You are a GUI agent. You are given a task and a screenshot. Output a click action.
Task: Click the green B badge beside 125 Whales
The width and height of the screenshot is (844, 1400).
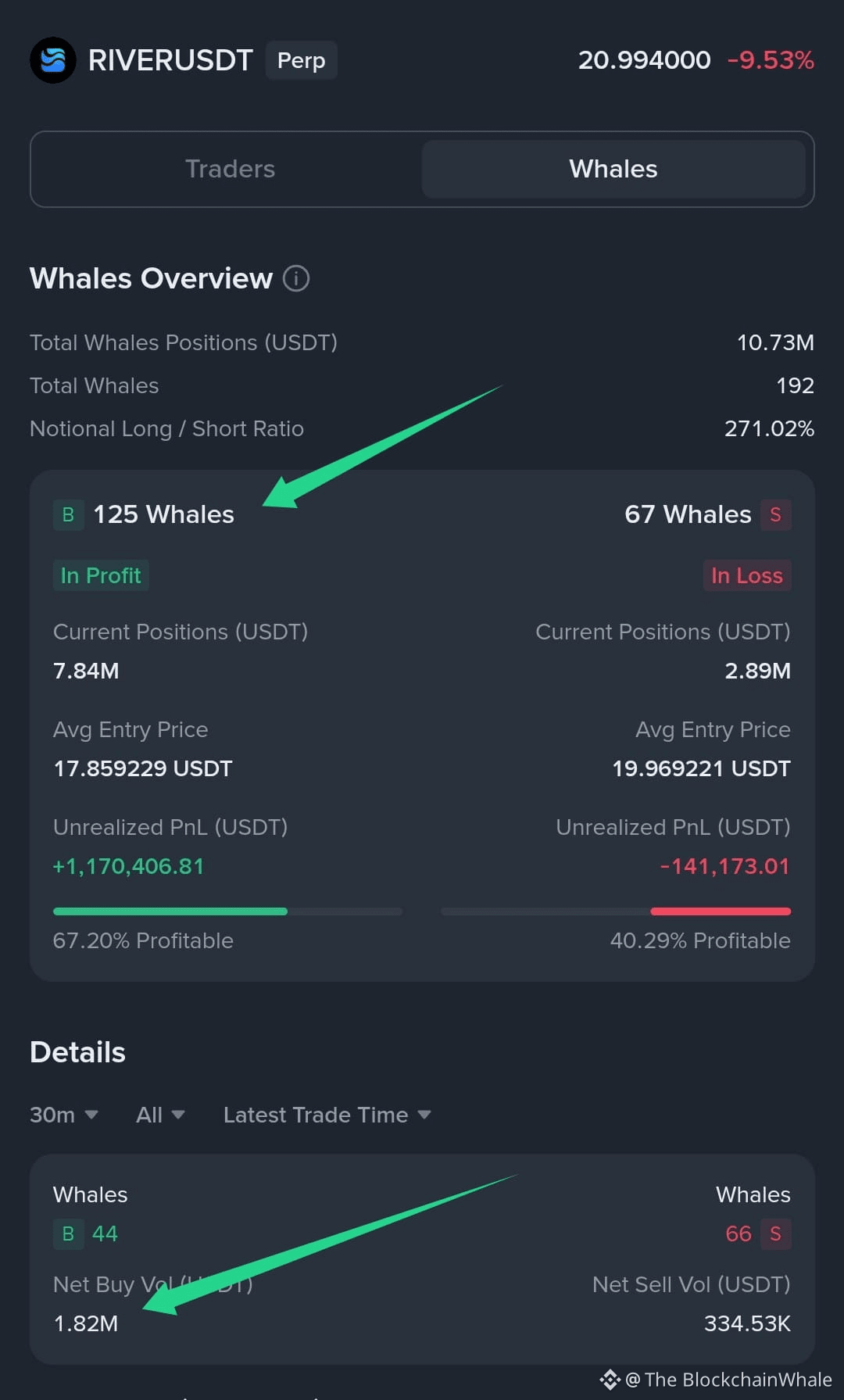click(68, 514)
